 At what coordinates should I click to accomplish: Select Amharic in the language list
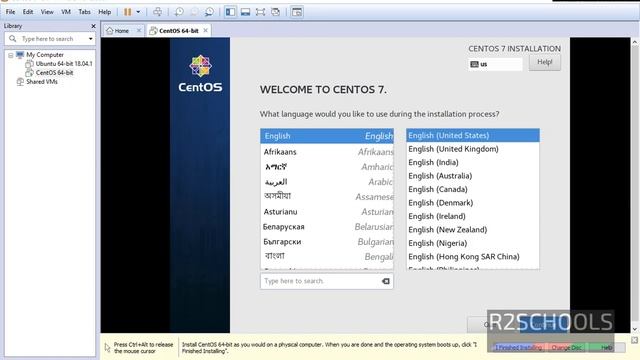click(327, 167)
